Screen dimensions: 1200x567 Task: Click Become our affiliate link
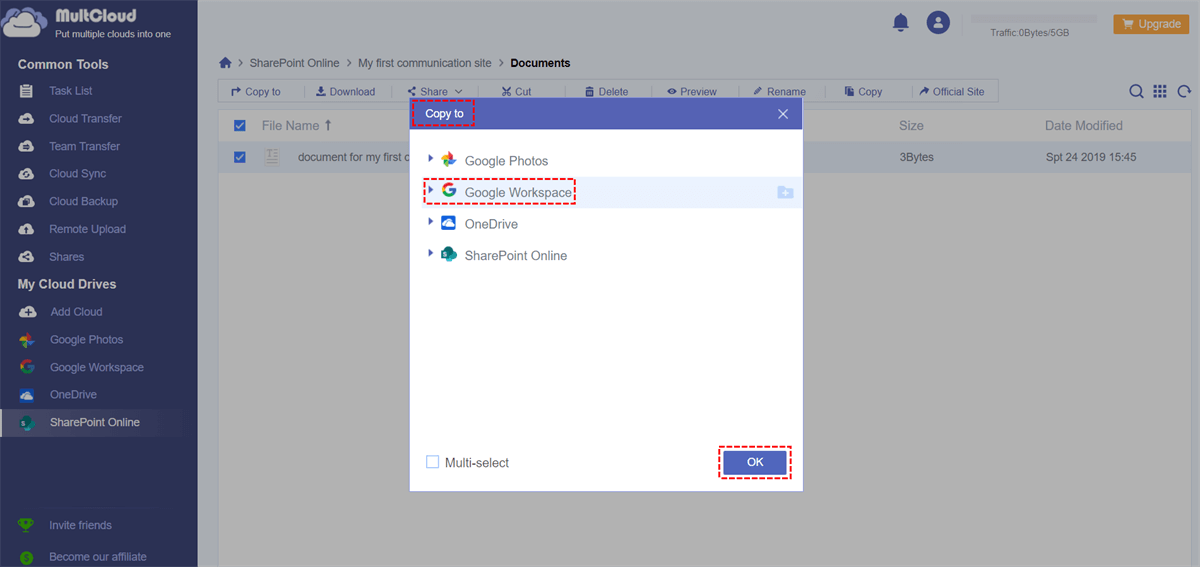coord(98,557)
